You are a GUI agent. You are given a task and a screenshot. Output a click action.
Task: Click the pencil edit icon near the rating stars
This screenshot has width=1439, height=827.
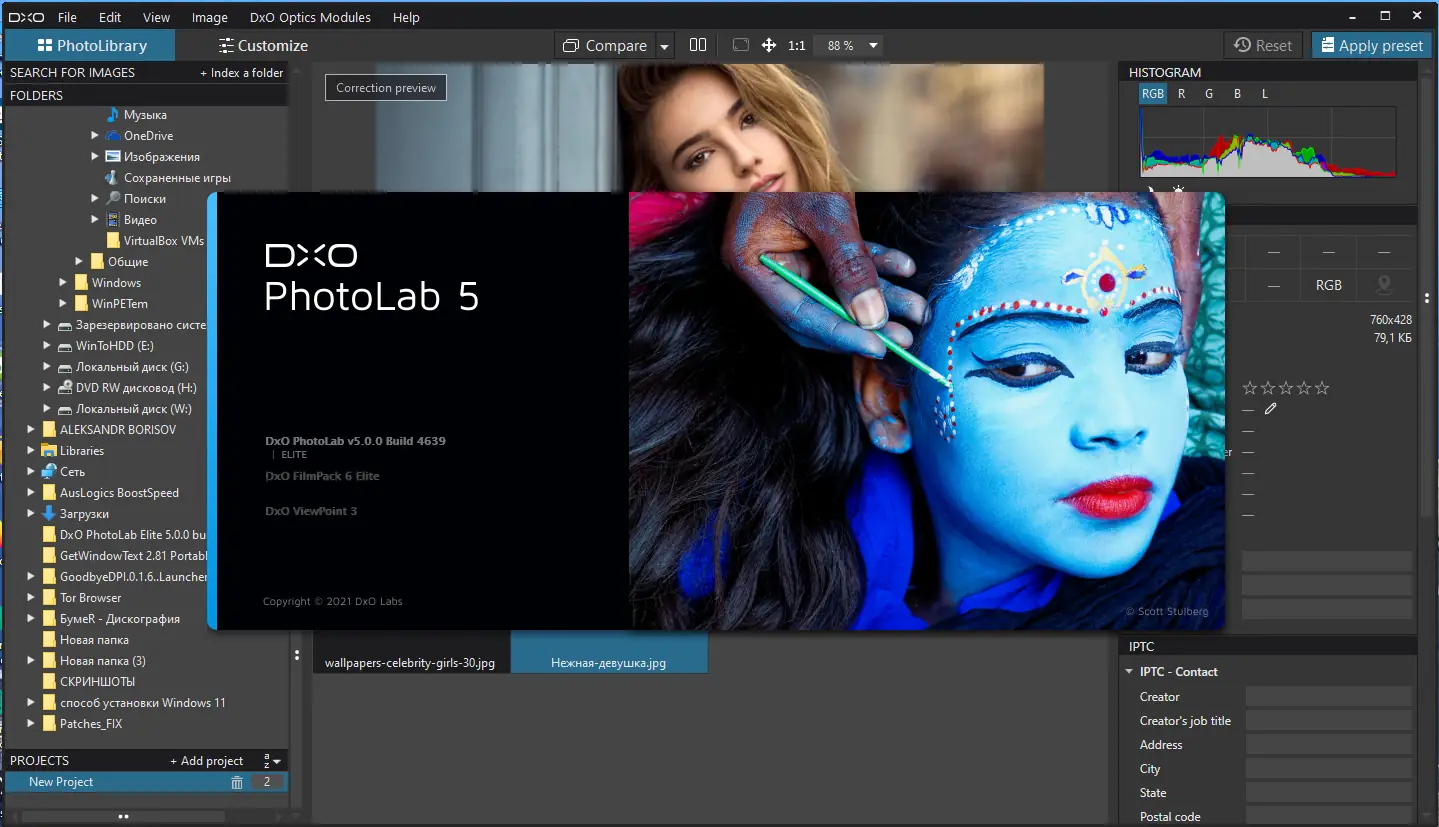pos(1270,408)
